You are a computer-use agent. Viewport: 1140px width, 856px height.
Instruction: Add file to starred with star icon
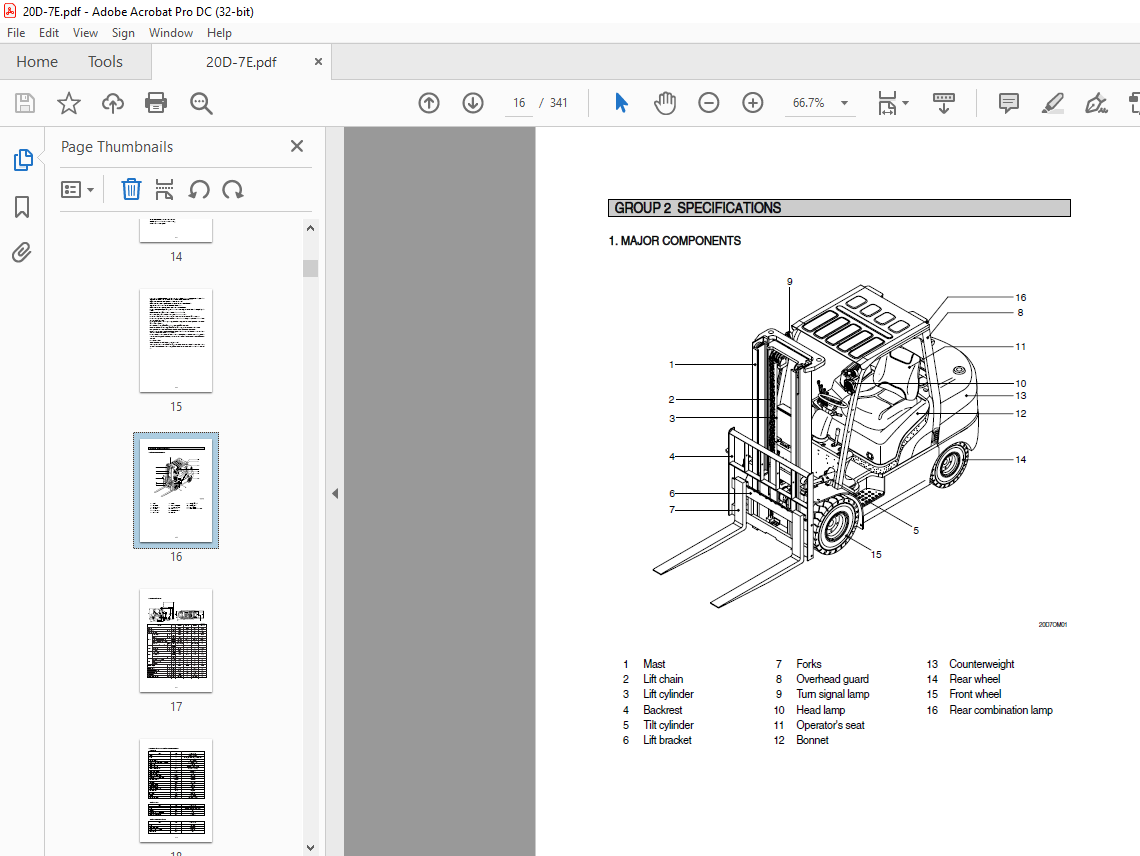pos(68,103)
